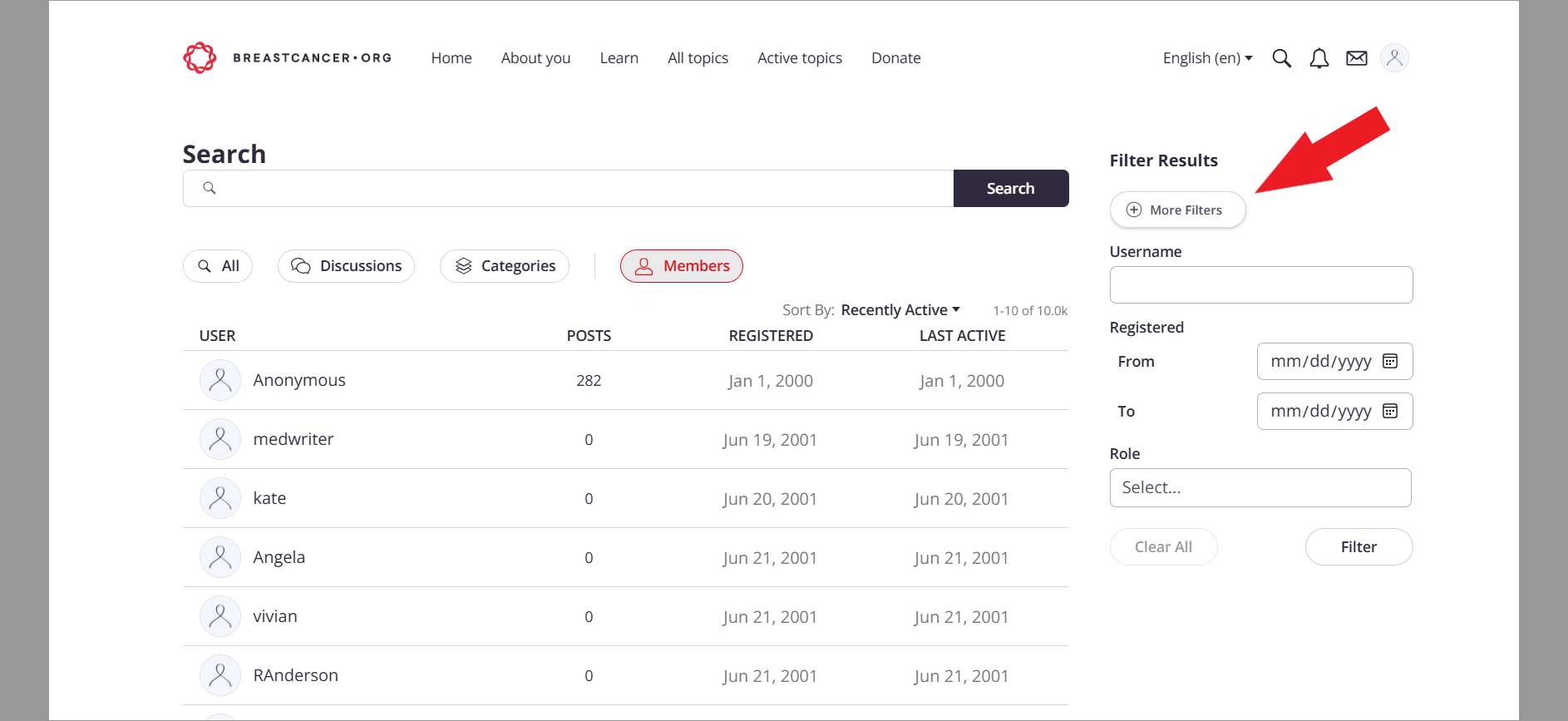1568x721 pixels.
Task: Click the Registered From date field
Action: (x=1334, y=361)
